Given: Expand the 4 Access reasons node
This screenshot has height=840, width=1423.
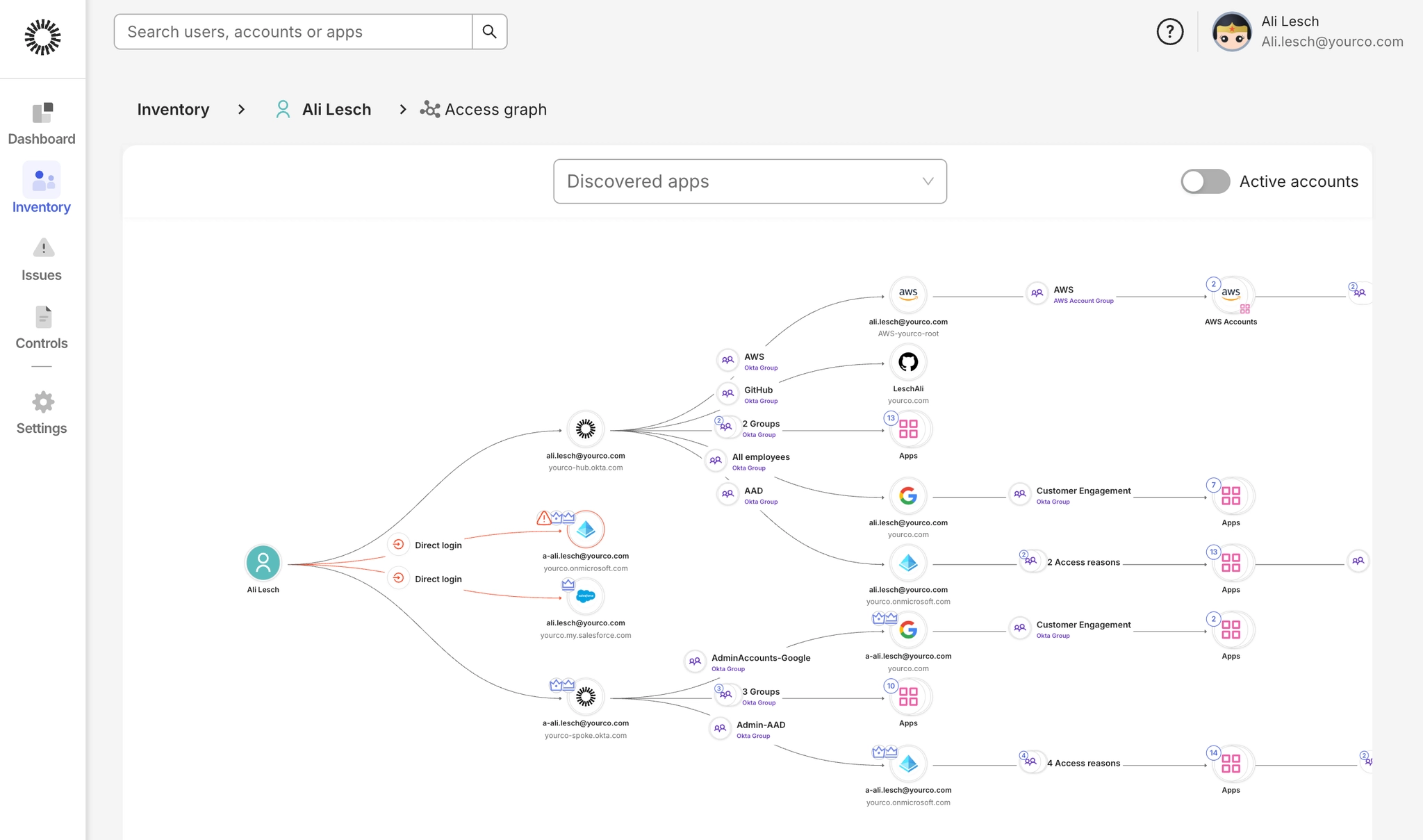Looking at the screenshot, I should coord(1030,761).
